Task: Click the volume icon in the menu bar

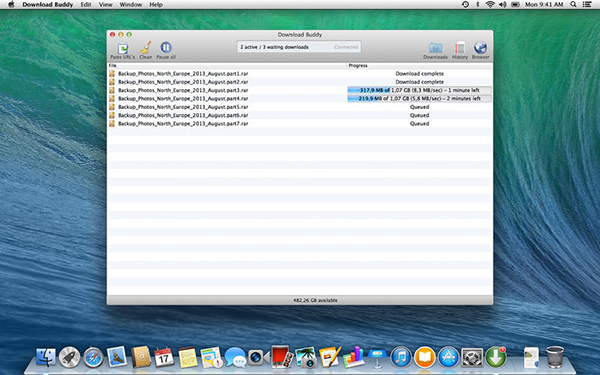Action: click(502, 5)
